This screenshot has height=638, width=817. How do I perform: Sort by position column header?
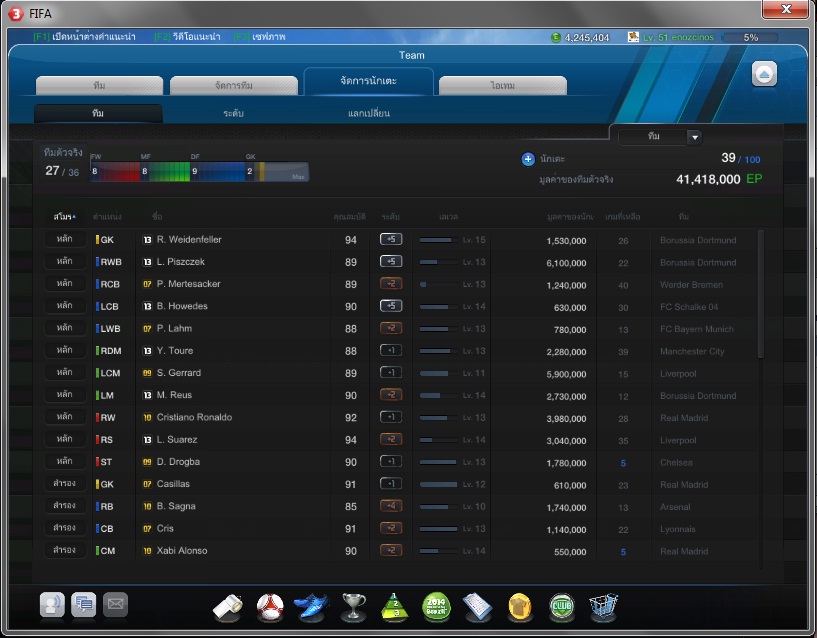(x=107, y=216)
